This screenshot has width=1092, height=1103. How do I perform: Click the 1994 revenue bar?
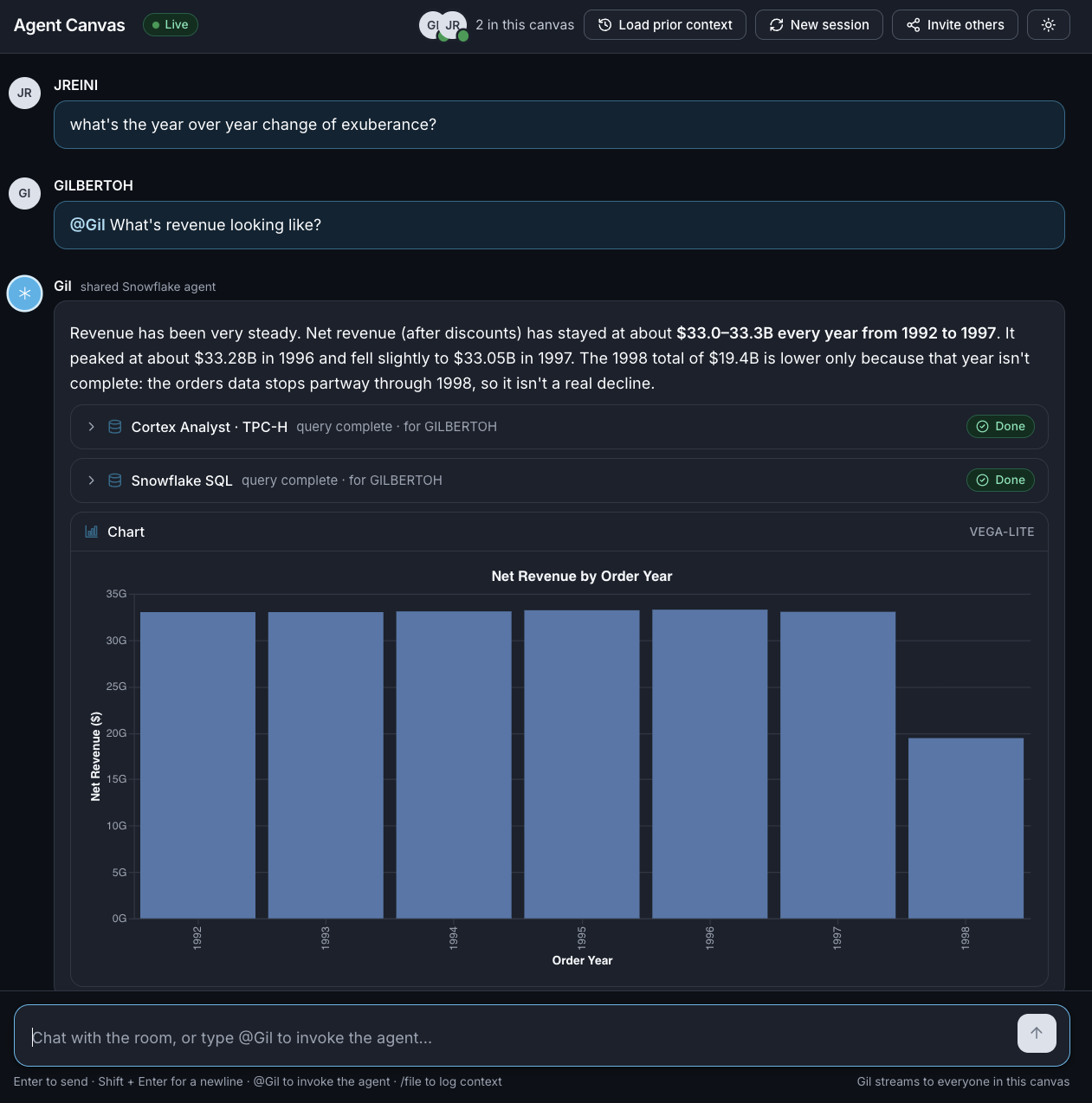click(454, 764)
